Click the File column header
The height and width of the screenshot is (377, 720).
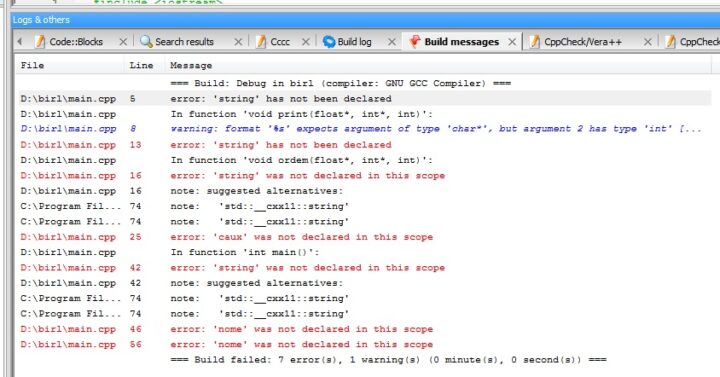(70, 66)
